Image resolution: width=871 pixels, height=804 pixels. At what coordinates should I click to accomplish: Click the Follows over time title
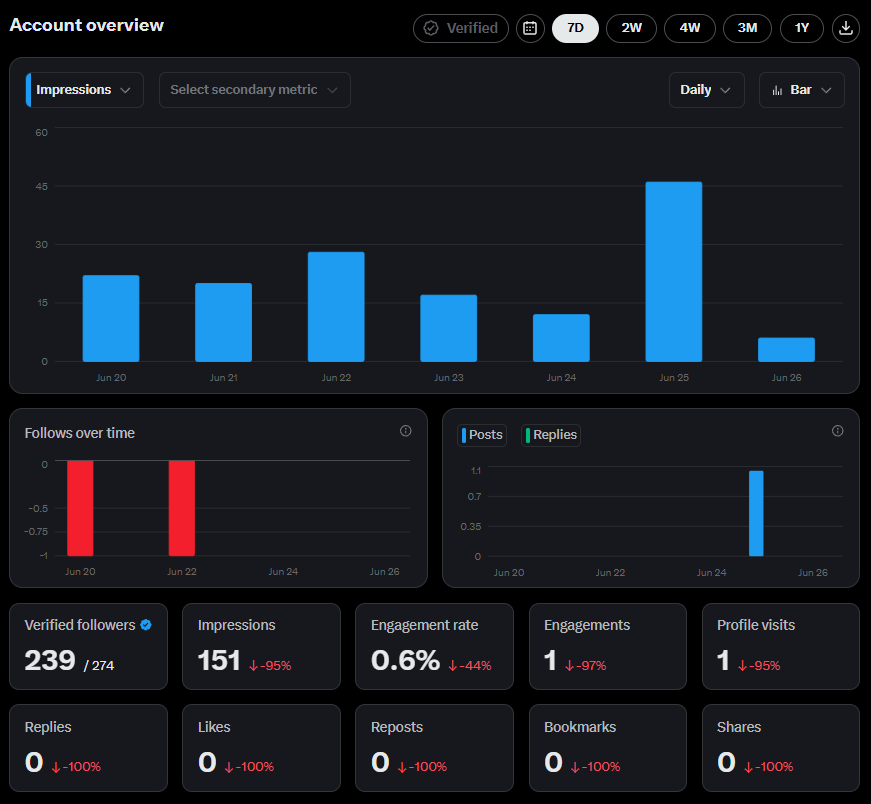pyautogui.click(x=79, y=433)
